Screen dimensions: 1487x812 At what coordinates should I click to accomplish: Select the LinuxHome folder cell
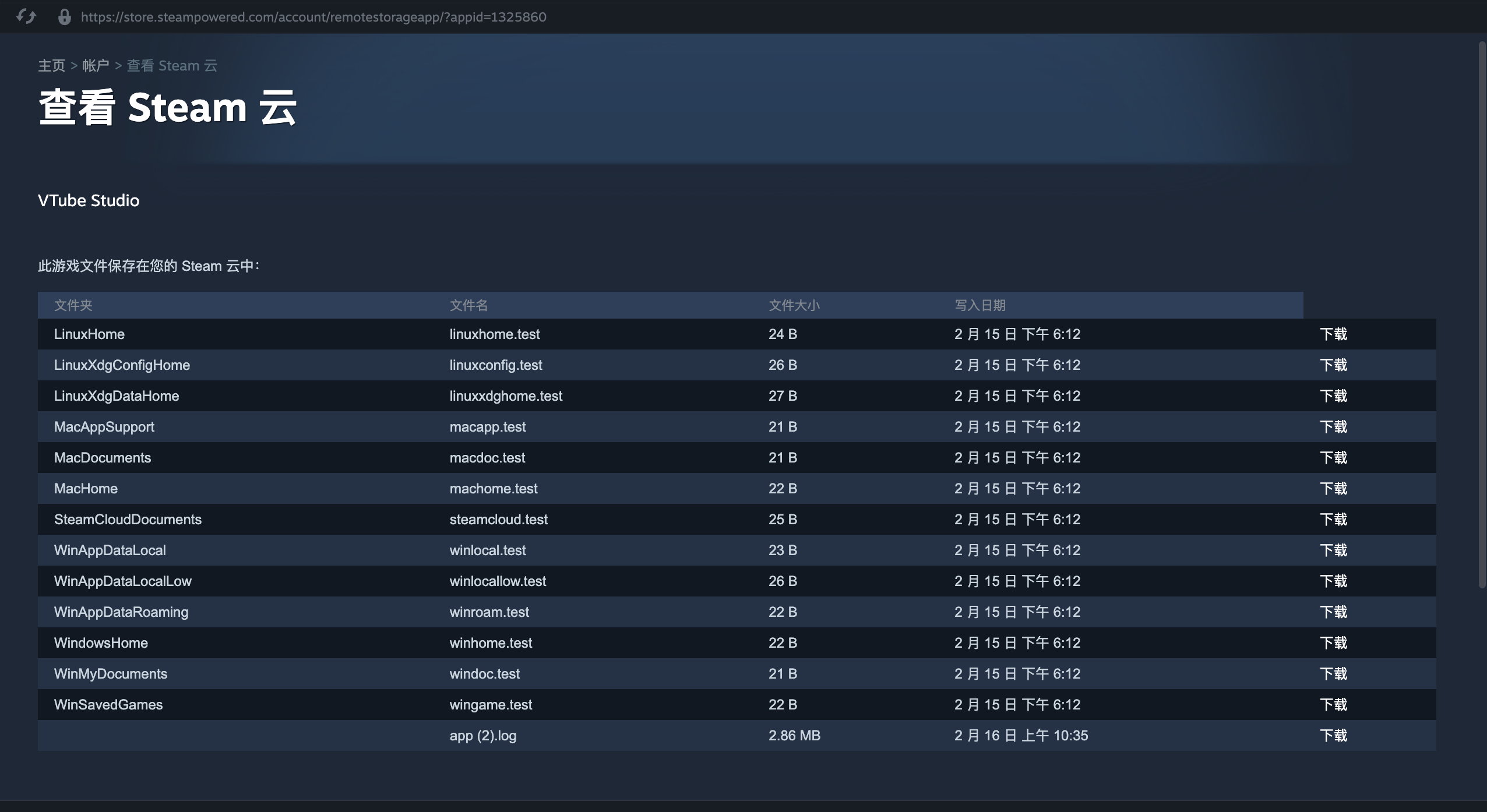(x=89, y=334)
